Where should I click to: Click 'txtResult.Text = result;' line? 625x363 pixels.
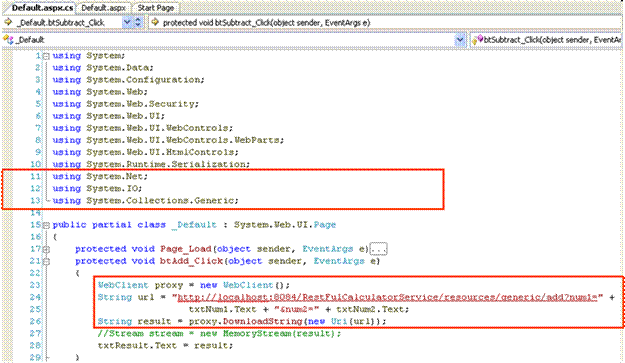click(x=165, y=345)
